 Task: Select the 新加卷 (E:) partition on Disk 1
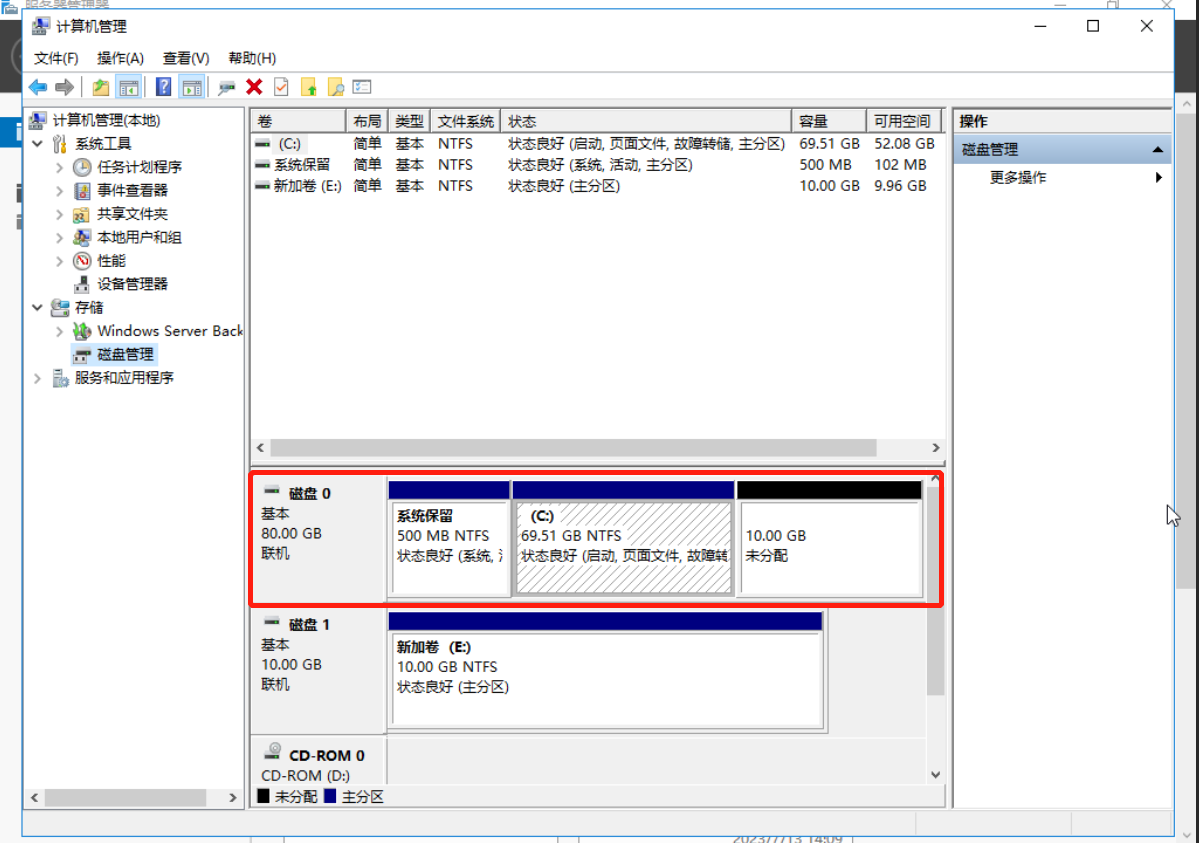[605, 667]
